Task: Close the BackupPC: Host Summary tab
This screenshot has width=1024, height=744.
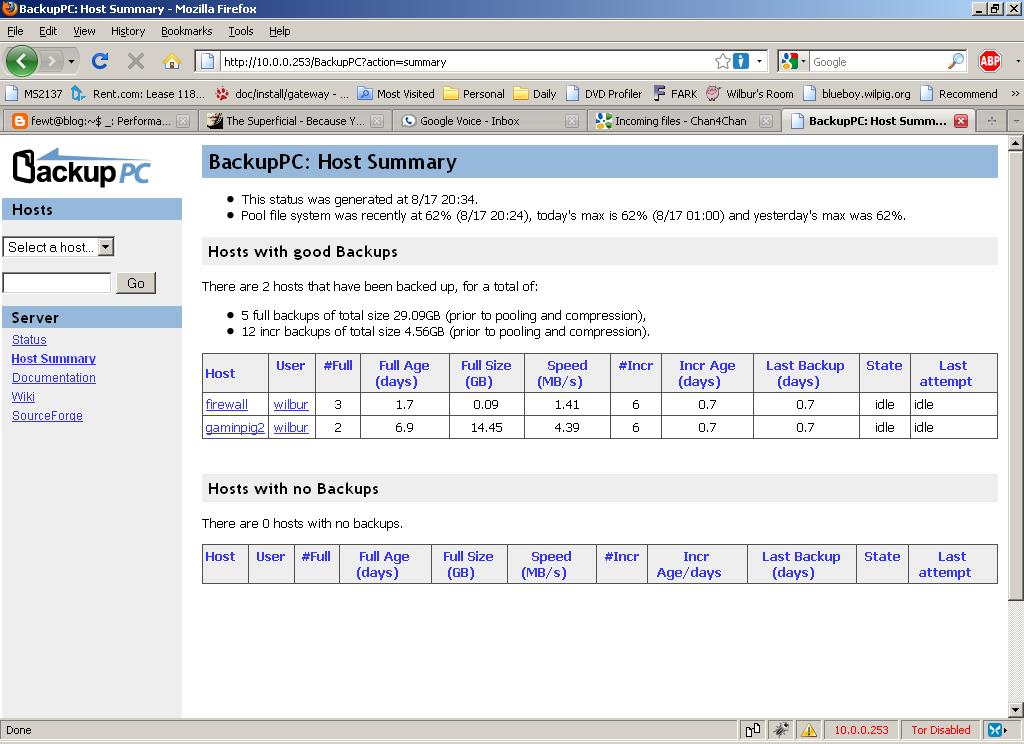Action: pos(961,121)
